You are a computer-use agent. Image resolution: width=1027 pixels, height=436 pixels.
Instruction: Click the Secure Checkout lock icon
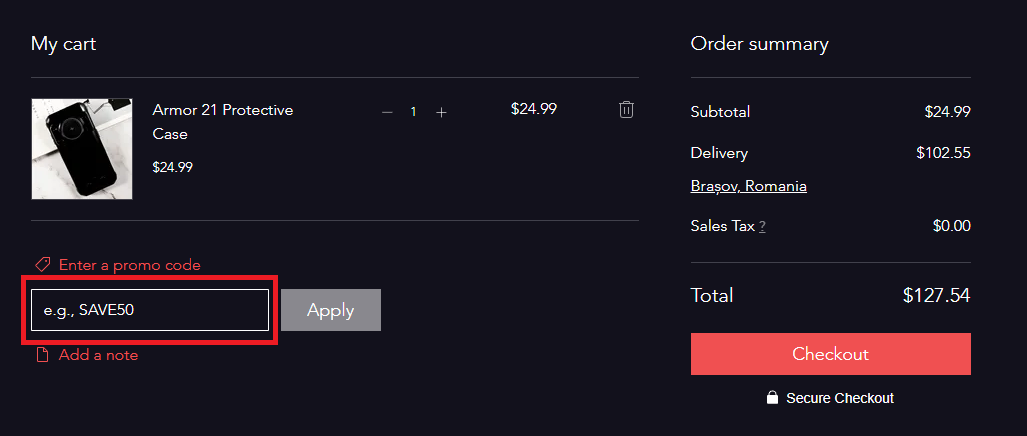(772, 398)
